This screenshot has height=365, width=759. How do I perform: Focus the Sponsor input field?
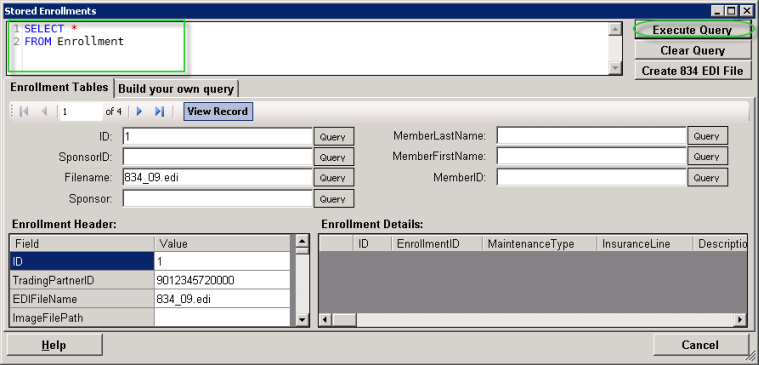pos(217,198)
